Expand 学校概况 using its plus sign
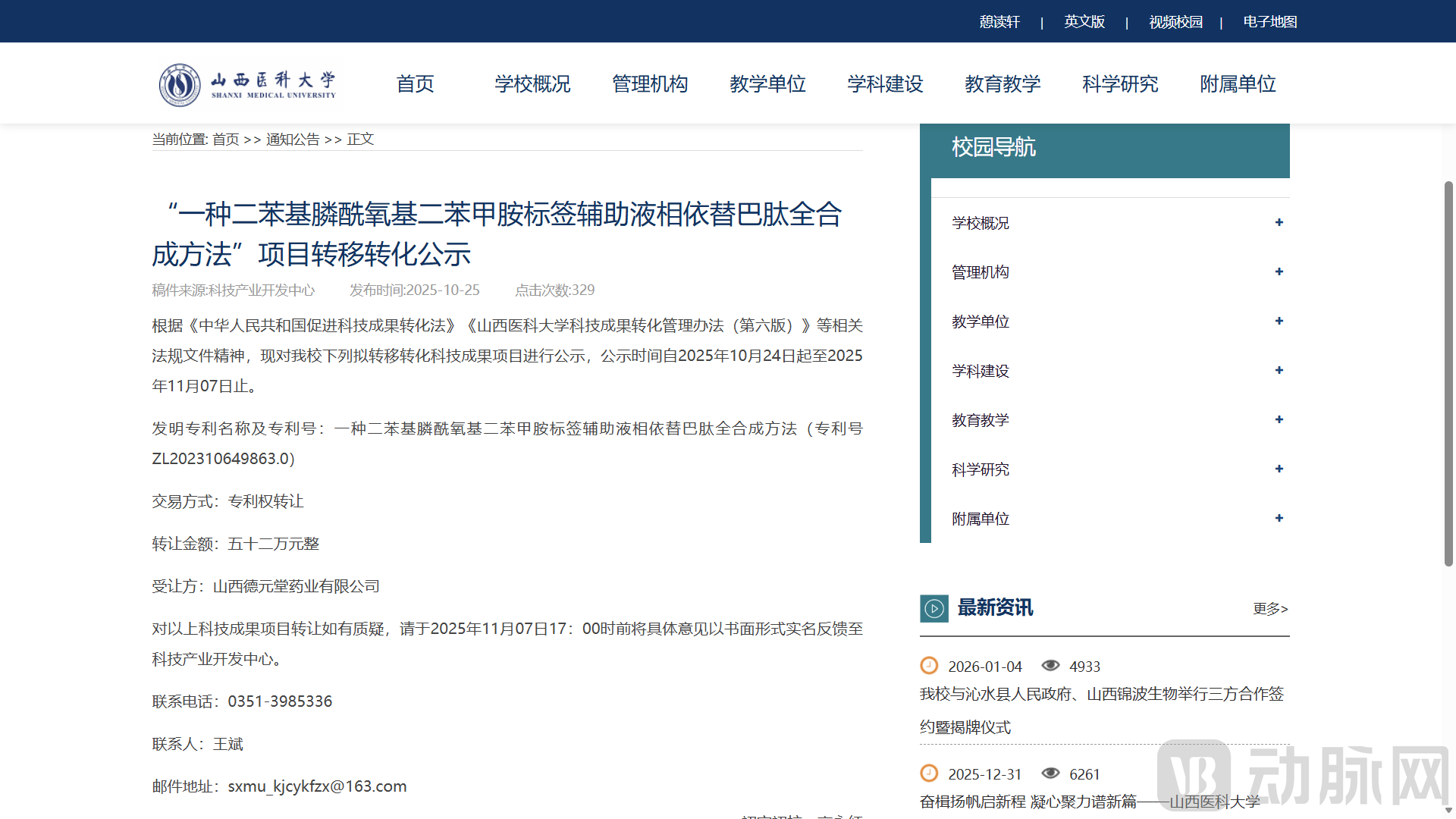1456x819 pixels. pos(1279,222)
